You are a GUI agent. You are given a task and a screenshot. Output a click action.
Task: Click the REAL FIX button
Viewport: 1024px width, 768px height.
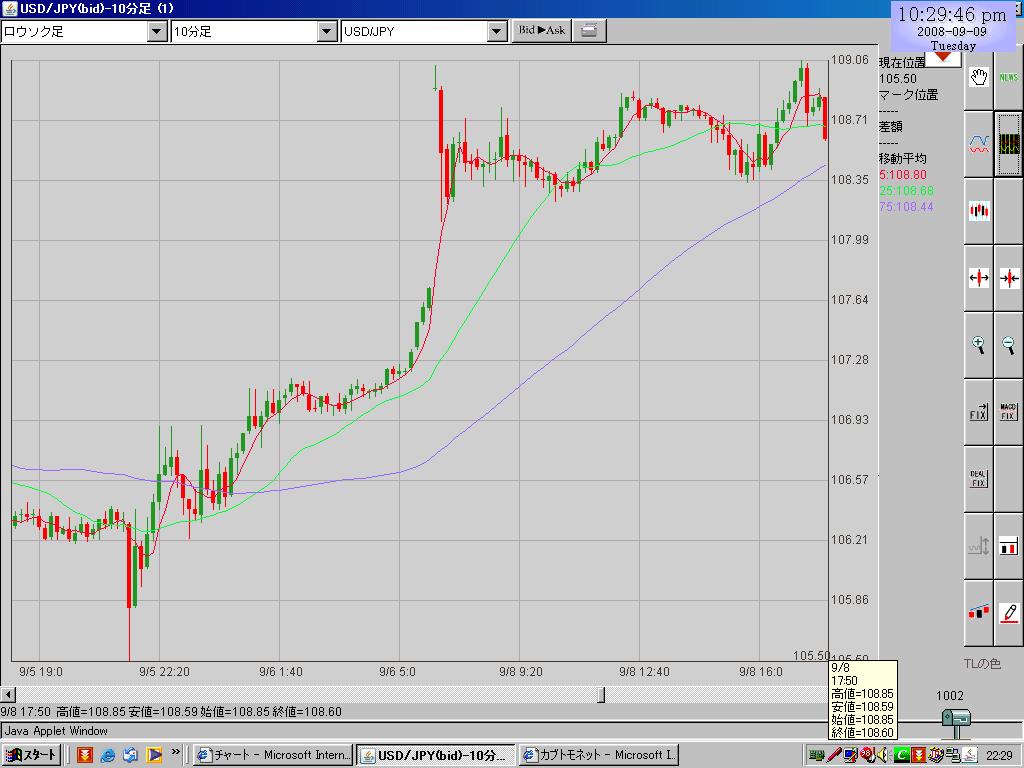click(979, 479)
